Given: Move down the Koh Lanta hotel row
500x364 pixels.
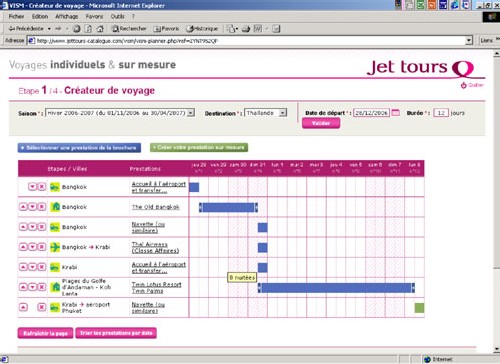Looking at the screenshot, I should point(32,287).
